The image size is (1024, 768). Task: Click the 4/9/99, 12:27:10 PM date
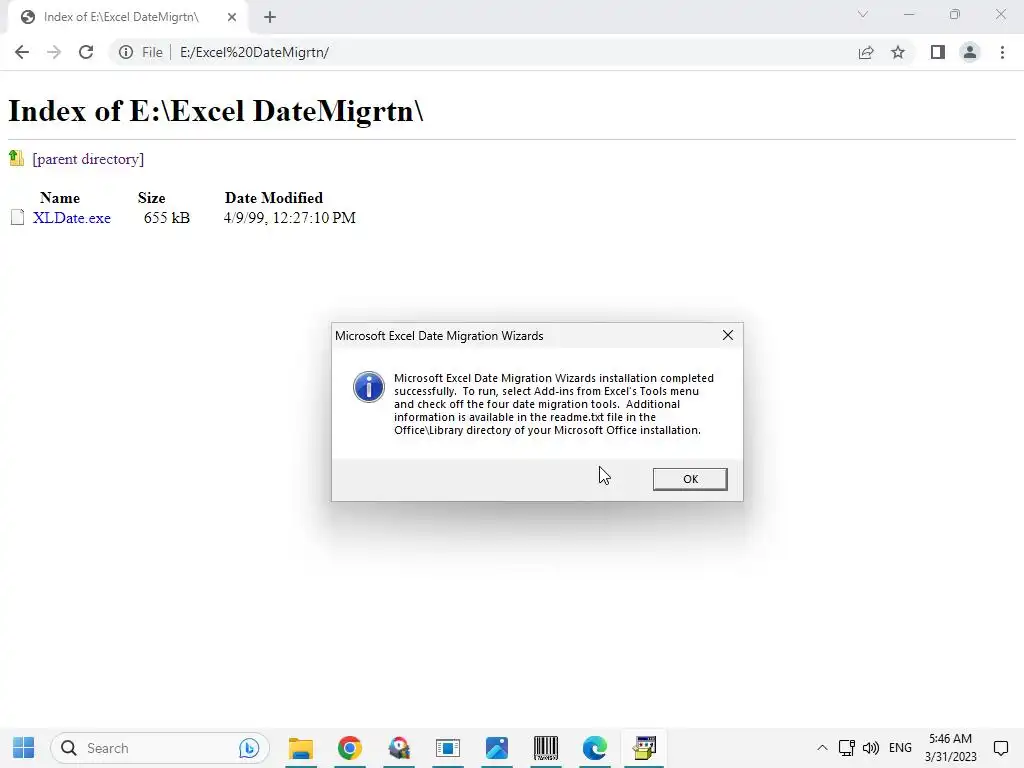[289, 217]
